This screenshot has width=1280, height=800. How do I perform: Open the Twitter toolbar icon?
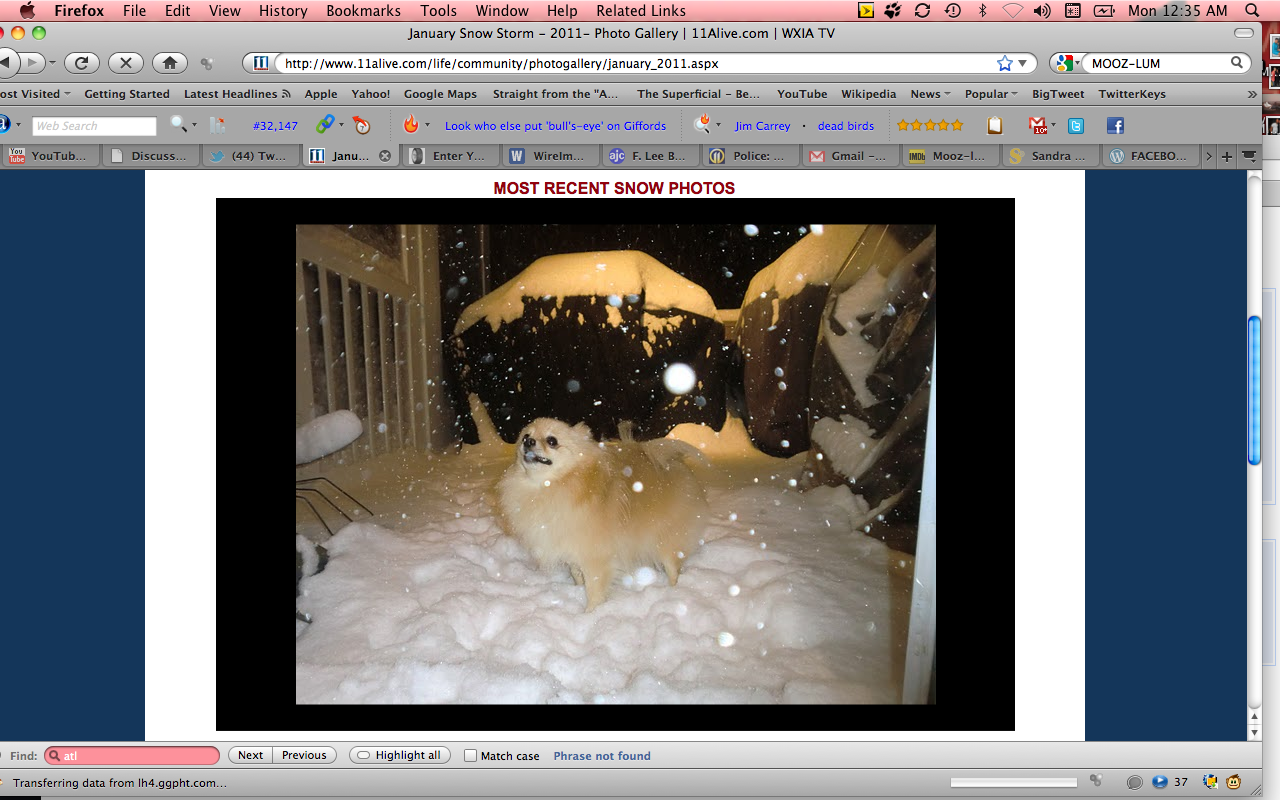[x=1076, y=126]
